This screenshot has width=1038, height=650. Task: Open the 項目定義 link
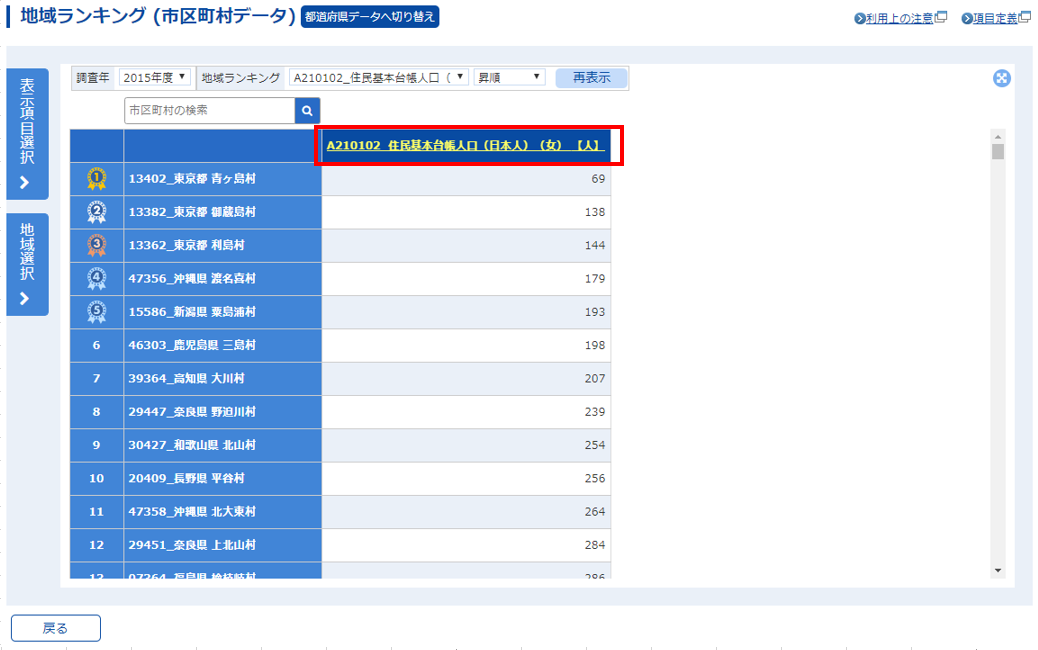(x=995, y=18)
